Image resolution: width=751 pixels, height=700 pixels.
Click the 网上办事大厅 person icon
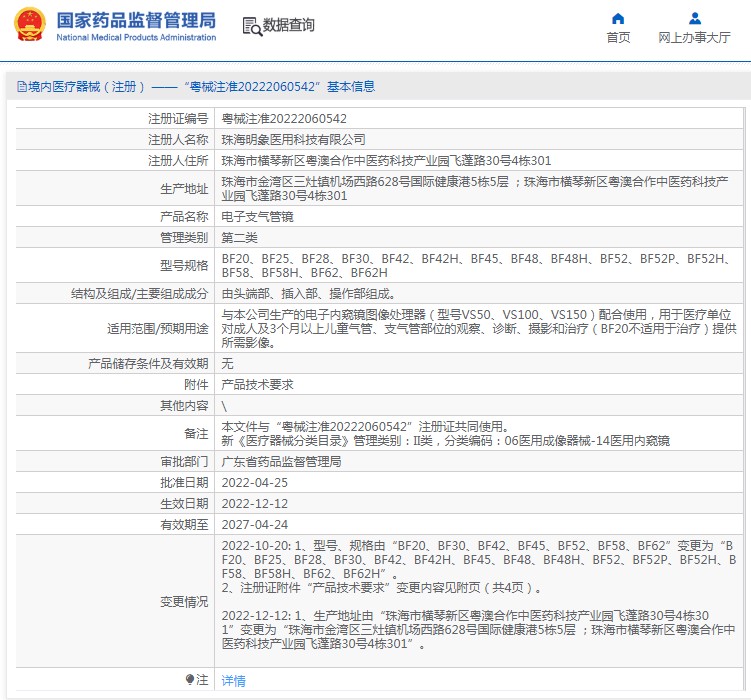[694, 18]
